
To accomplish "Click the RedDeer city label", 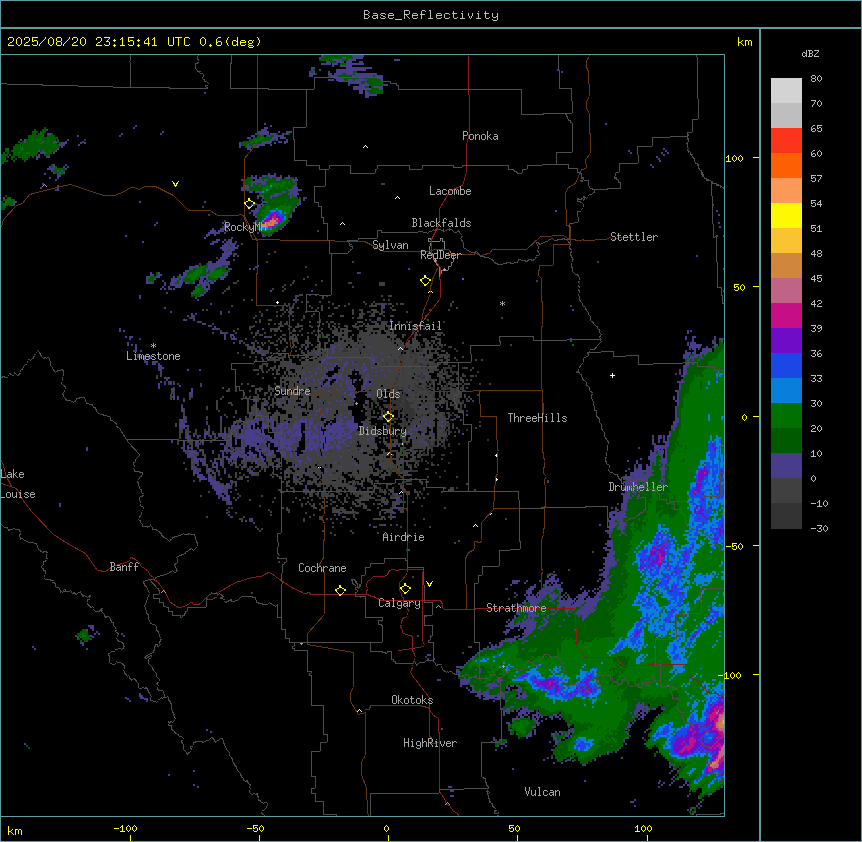I will pos(440,255).
